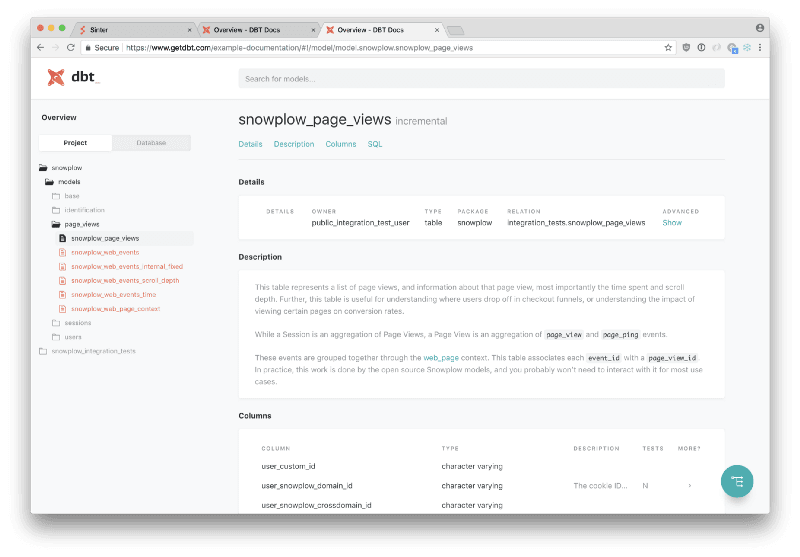The width and height of the screenshot is (800, 557).
Task: Click the snowplow_page_views document icon
Action: pyautogui.click(x=62, y=239)
